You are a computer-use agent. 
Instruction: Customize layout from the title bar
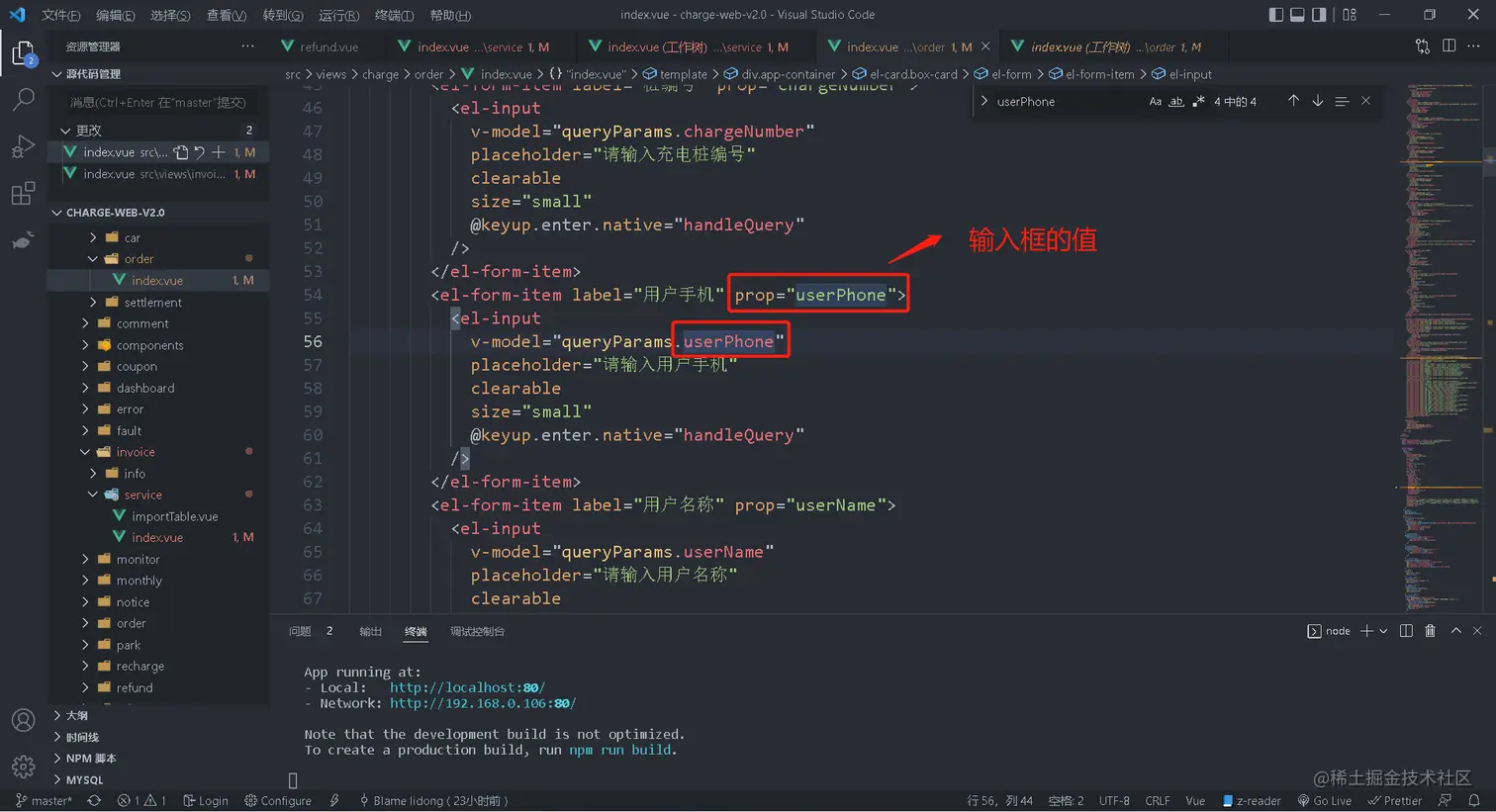pos(1350,15)
